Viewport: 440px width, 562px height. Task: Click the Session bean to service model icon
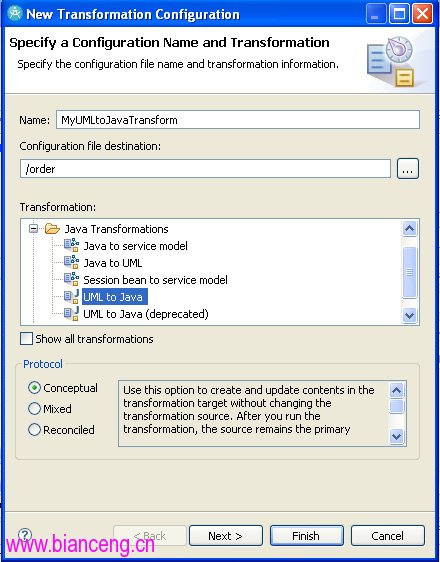(x=71, y=279)
